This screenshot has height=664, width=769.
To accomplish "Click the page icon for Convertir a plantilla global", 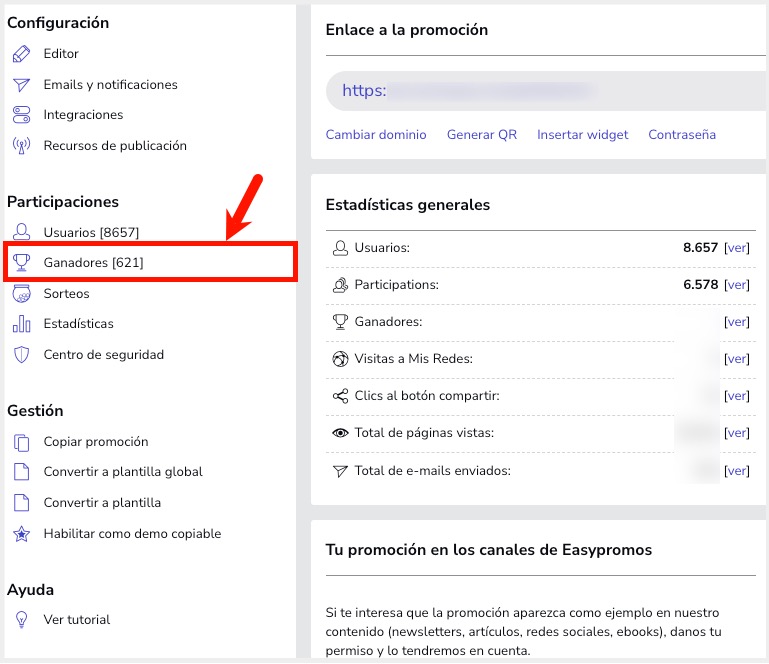I will [21, 472].
